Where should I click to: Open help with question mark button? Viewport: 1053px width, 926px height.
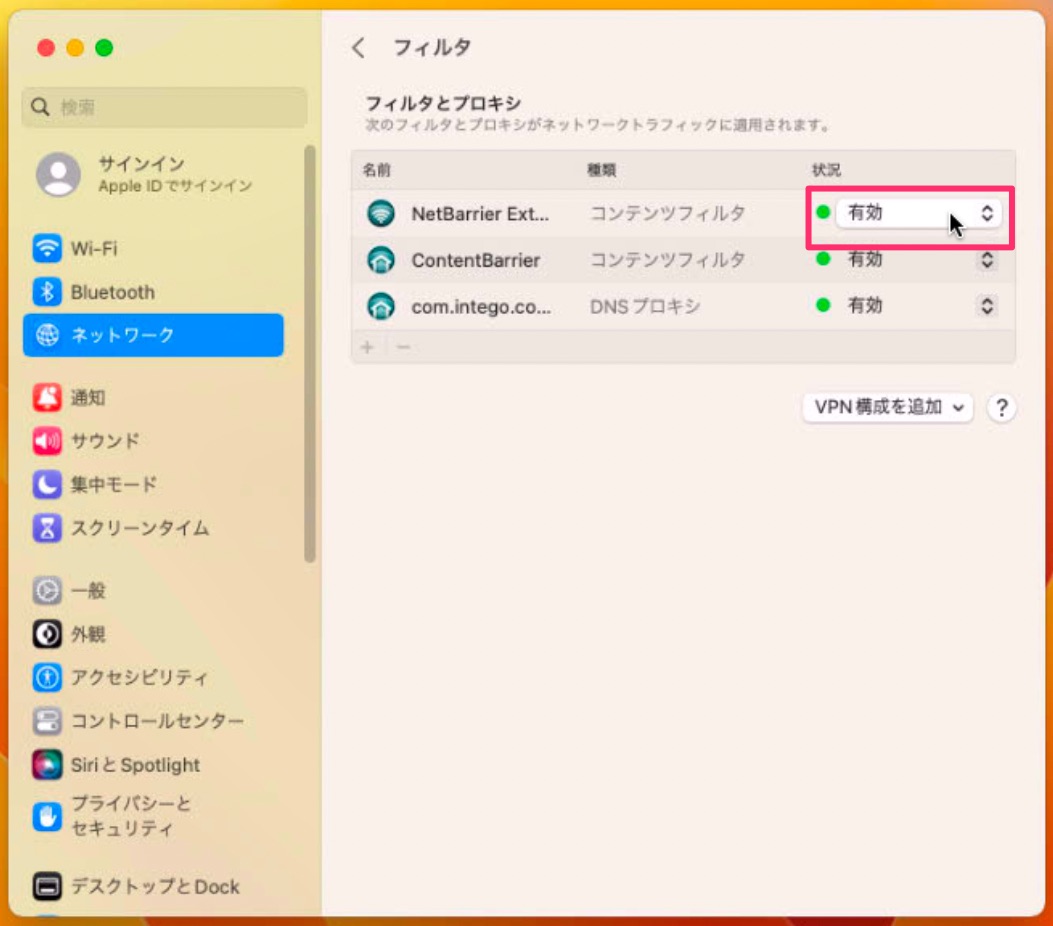(x=1001, y=408)
